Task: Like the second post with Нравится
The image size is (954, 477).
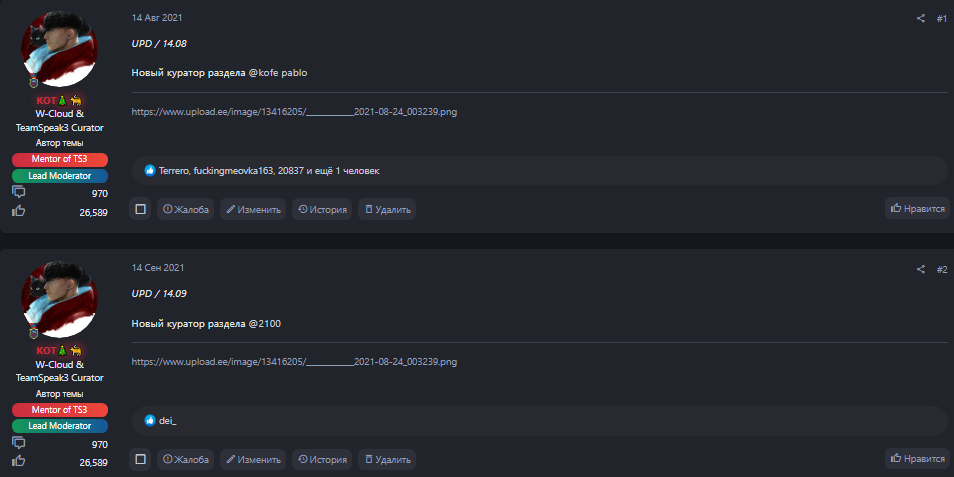Action: (917, 459)
